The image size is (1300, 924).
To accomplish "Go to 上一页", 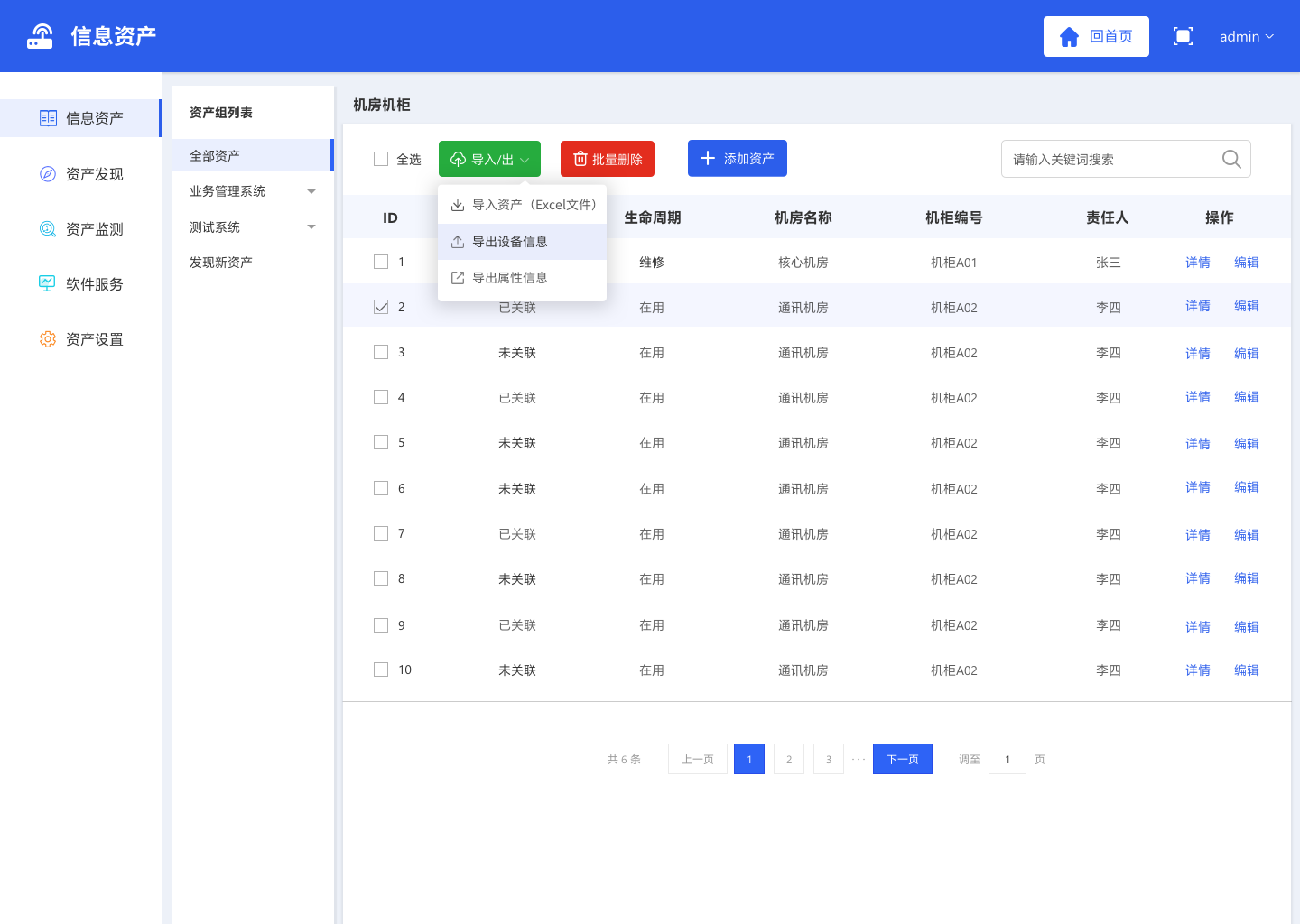I will (698, 759).
